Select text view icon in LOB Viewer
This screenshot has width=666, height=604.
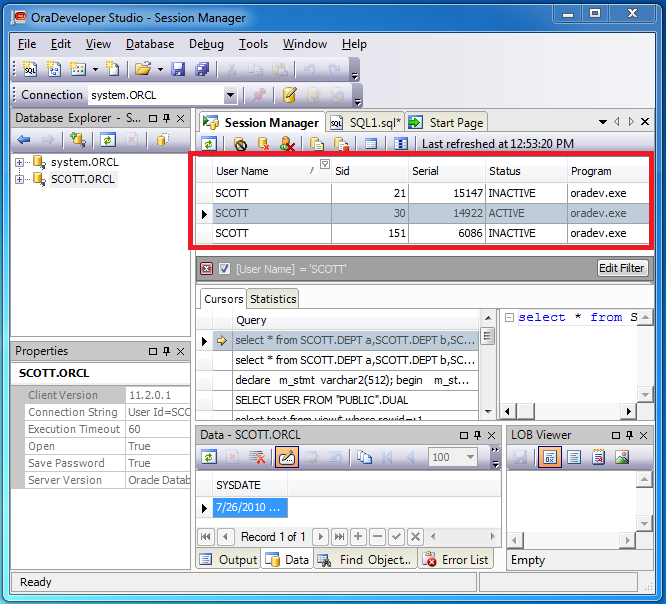coord(574,457)
